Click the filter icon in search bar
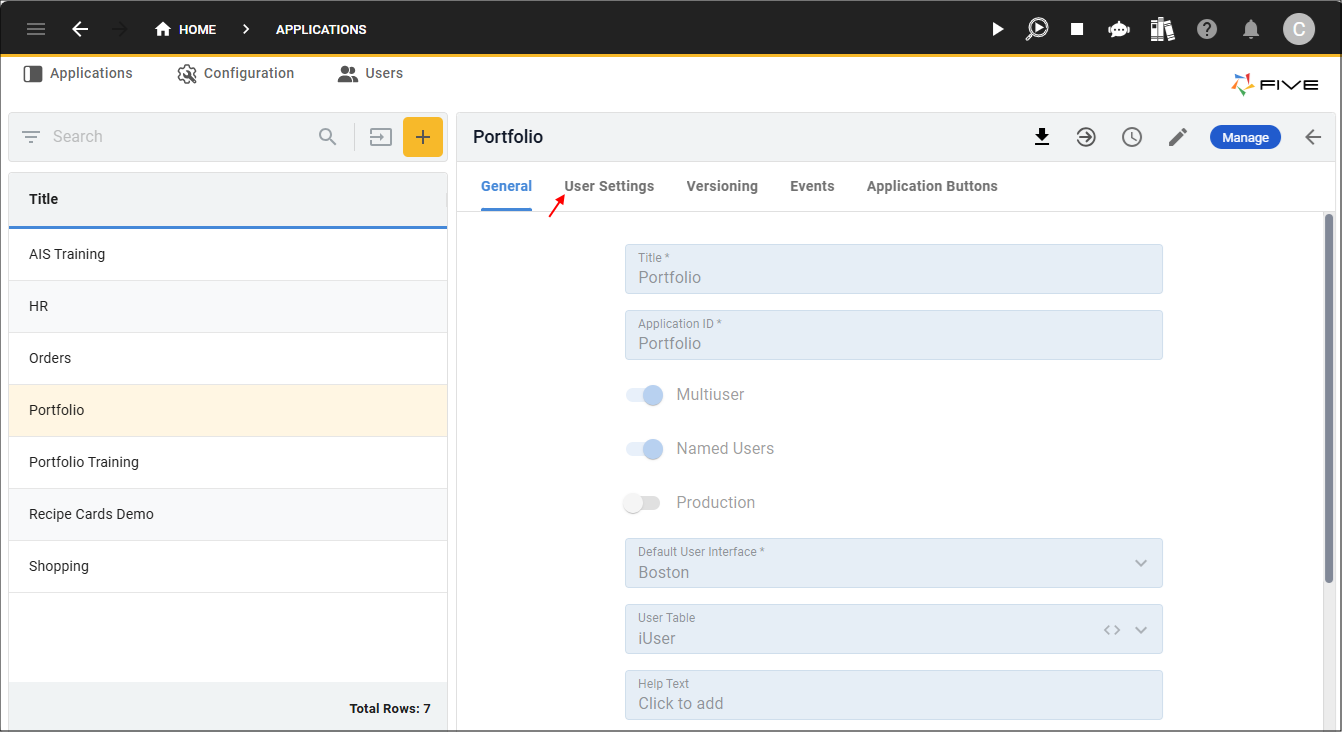1342x732 pixels. click(31, 137)
